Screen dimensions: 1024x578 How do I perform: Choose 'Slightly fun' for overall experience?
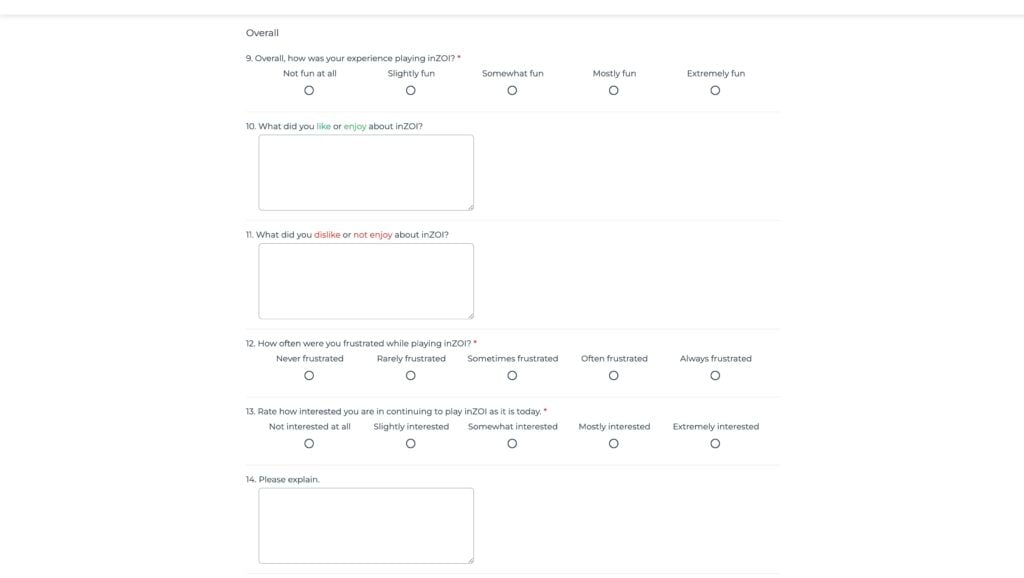(411, 91)
